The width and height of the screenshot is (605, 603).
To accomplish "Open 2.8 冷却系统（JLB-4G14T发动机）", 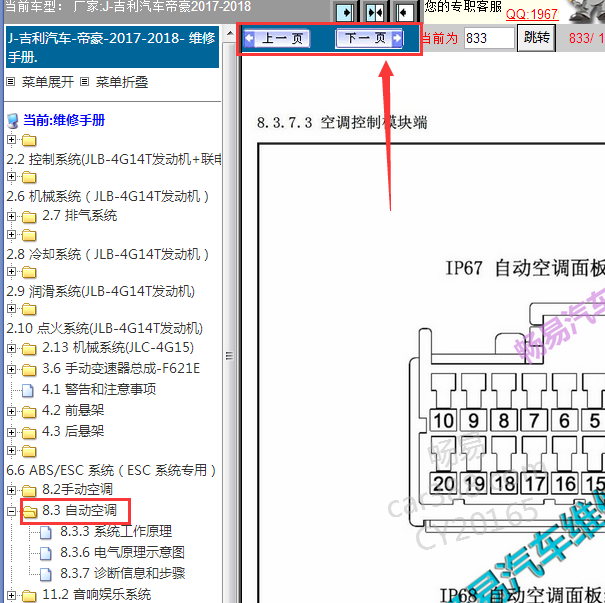I will point(108,254).
